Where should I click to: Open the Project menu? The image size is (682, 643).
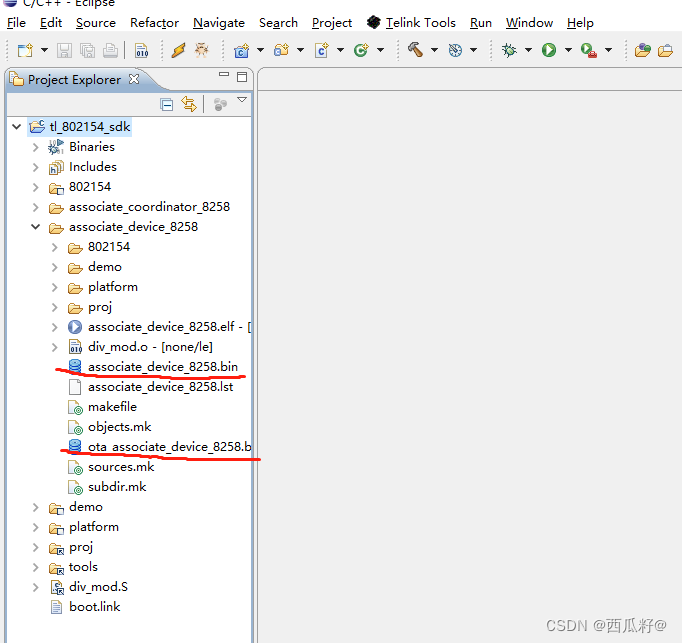tap(332, 23)
